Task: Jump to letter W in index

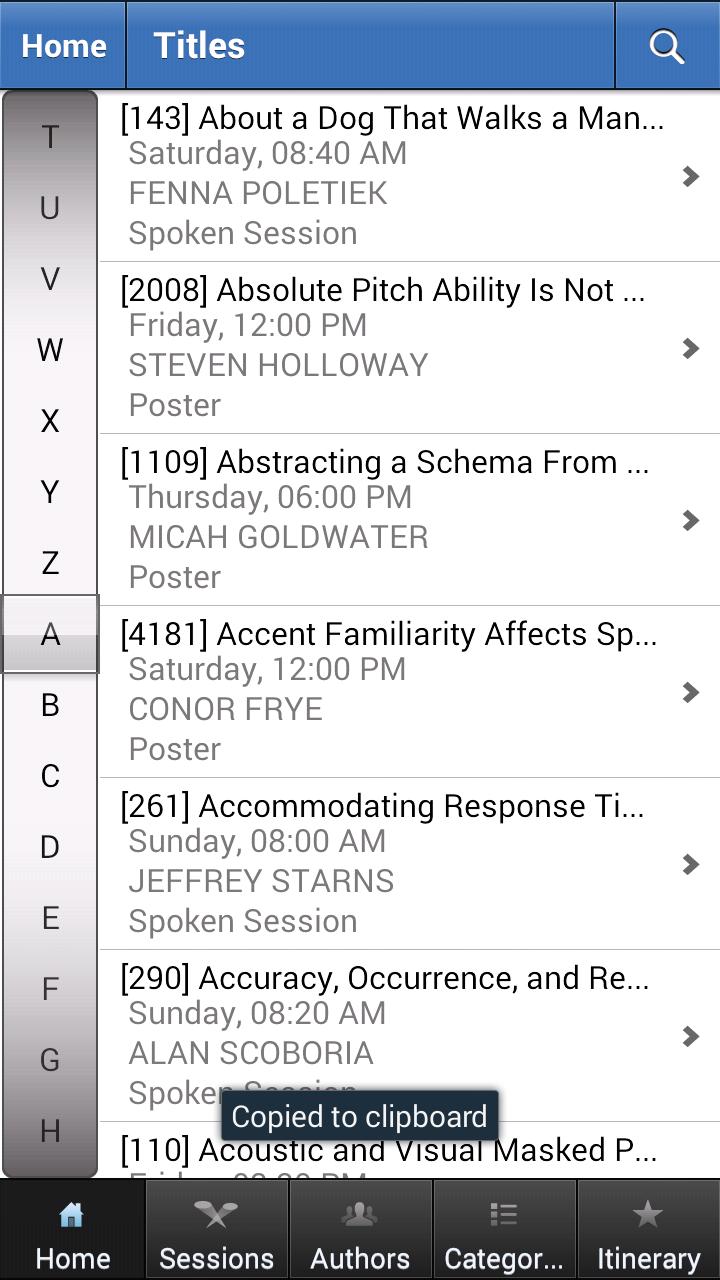Action: pos(50,350)
